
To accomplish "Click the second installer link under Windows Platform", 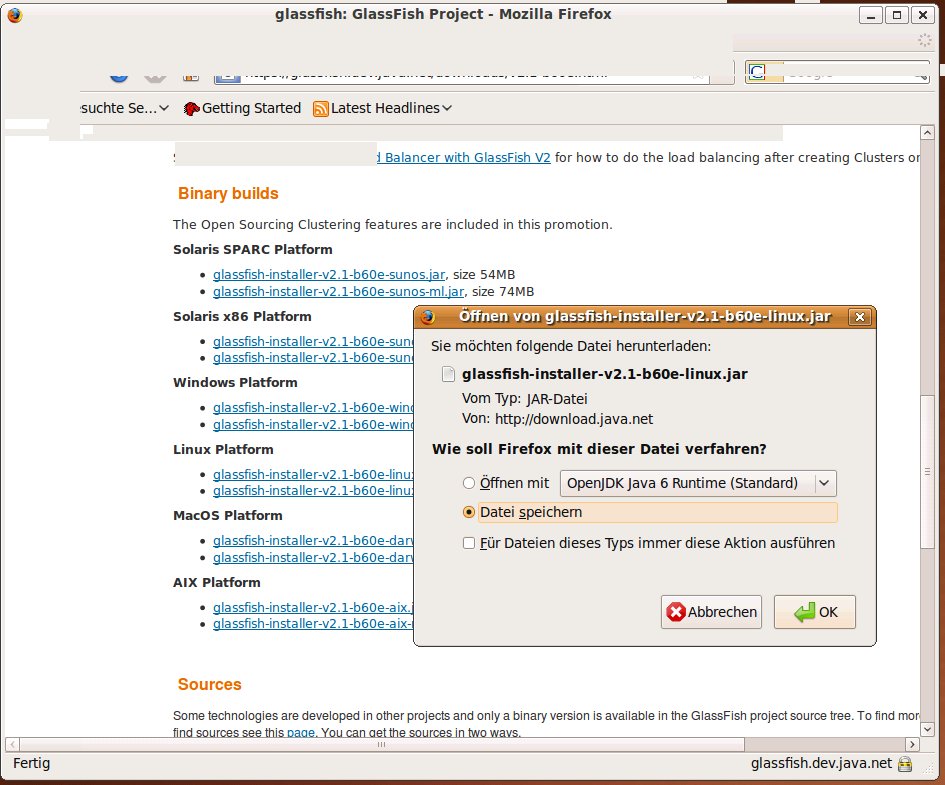I will click(313, 425).
